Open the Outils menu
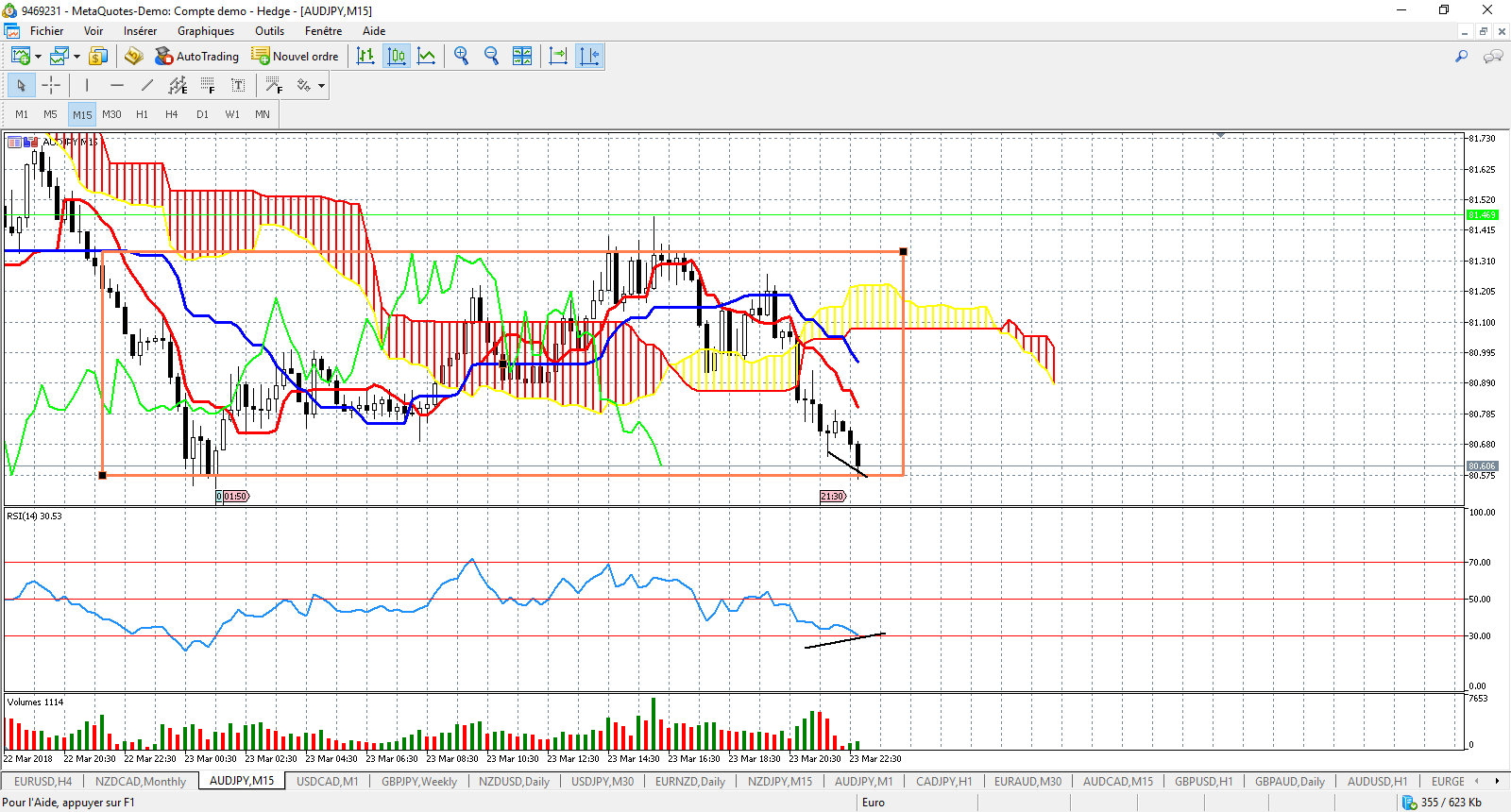Screen dimensions: 1511x812 [269, 31]
